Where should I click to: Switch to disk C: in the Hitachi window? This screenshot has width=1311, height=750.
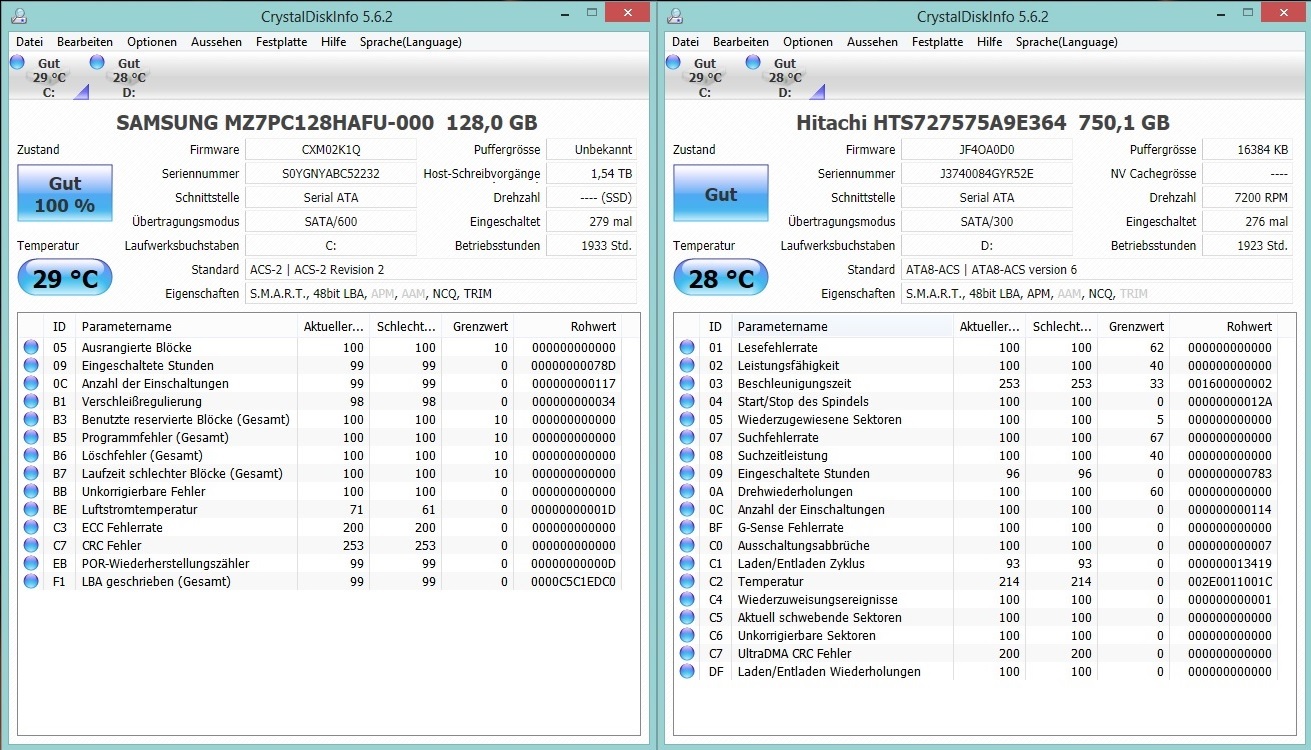pos(705,77)
